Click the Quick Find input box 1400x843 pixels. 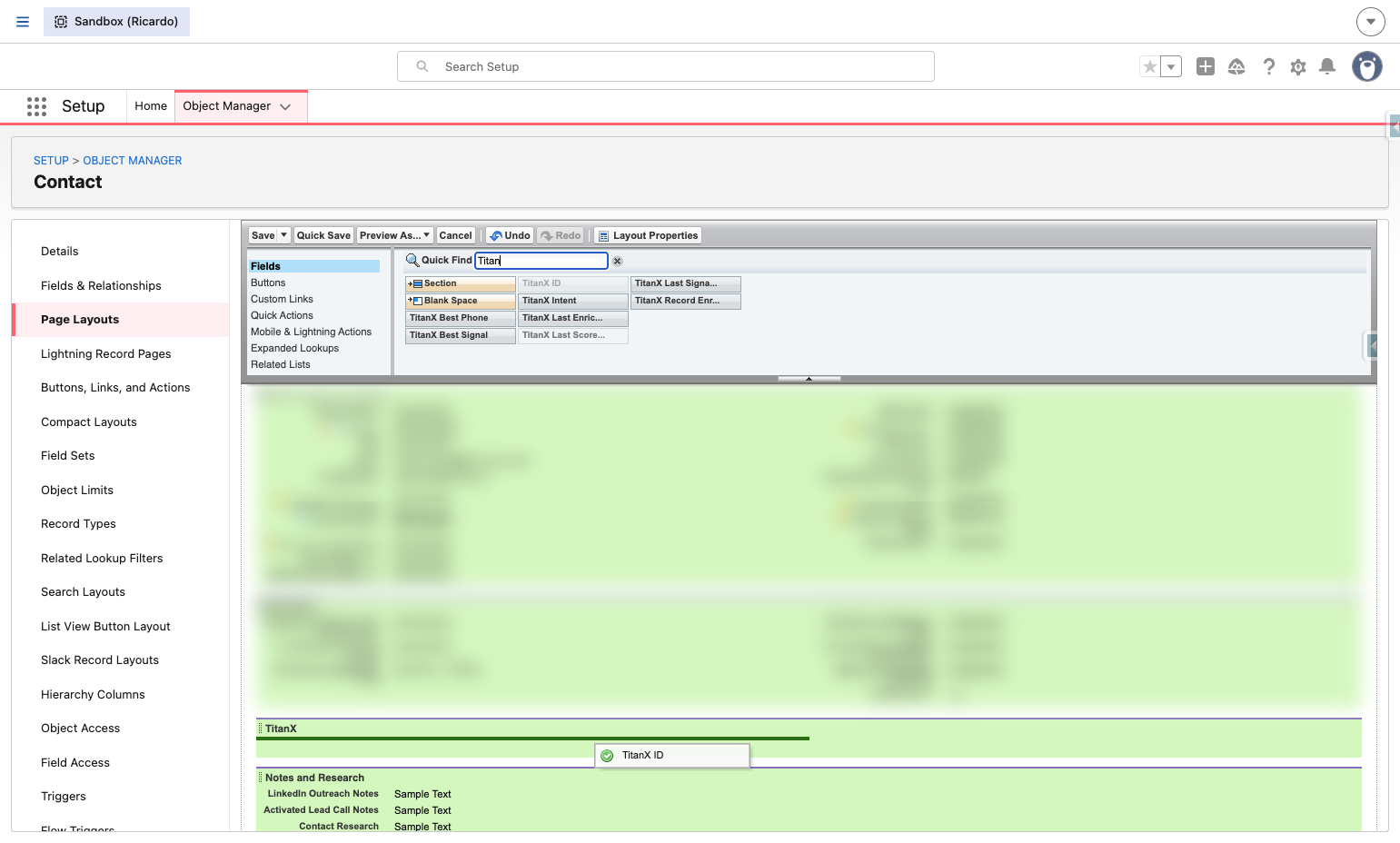click(541, 261)
